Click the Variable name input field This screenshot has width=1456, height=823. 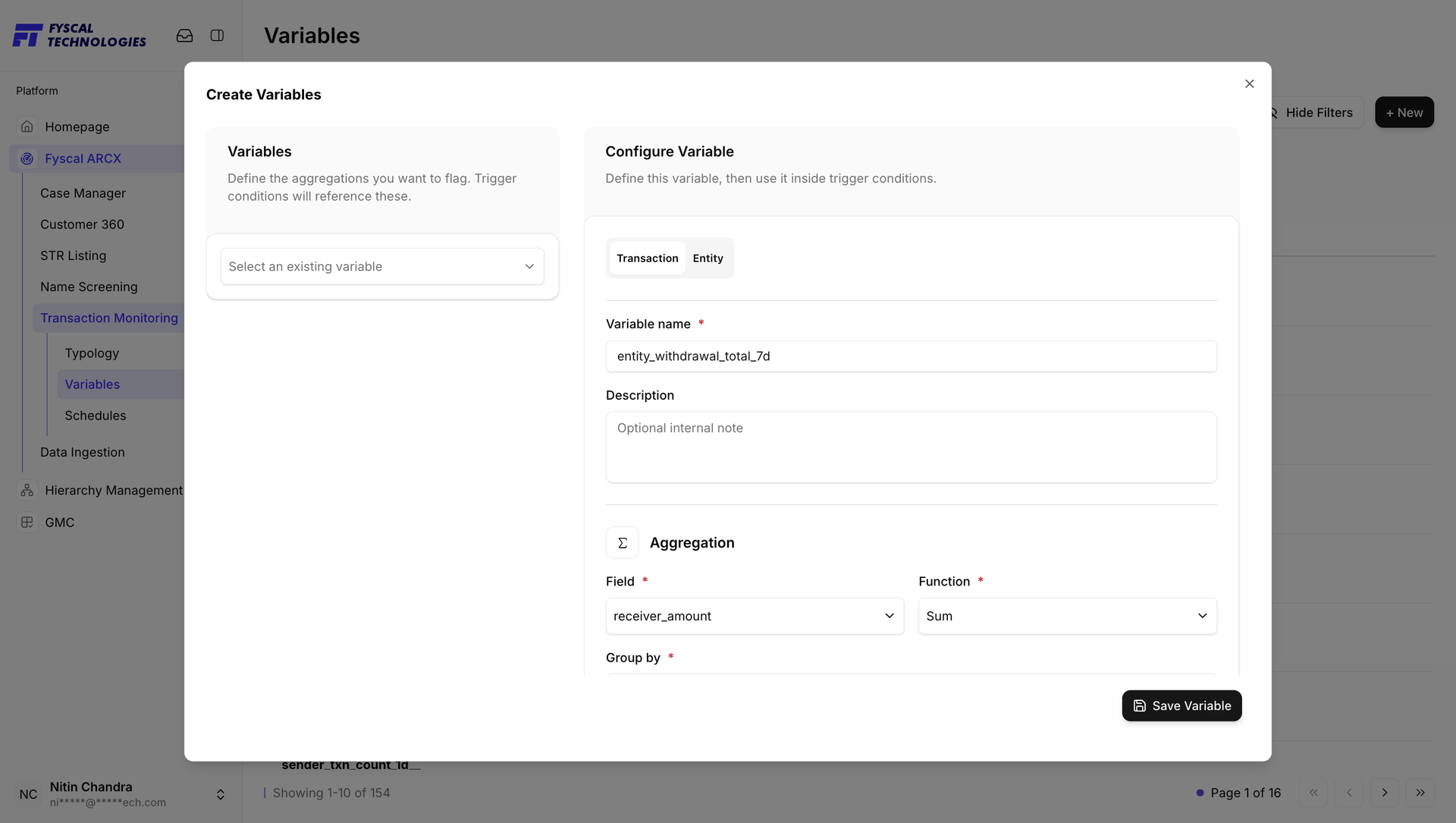point(912,357)
